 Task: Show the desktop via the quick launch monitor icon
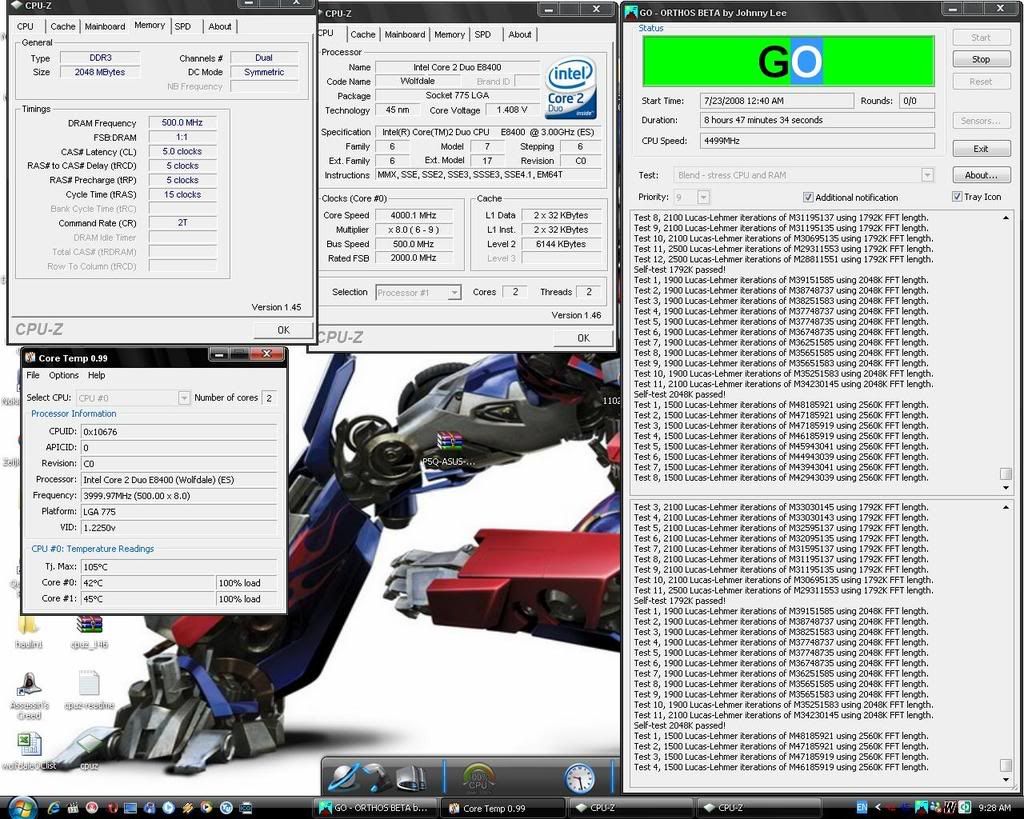coord(130,808)
